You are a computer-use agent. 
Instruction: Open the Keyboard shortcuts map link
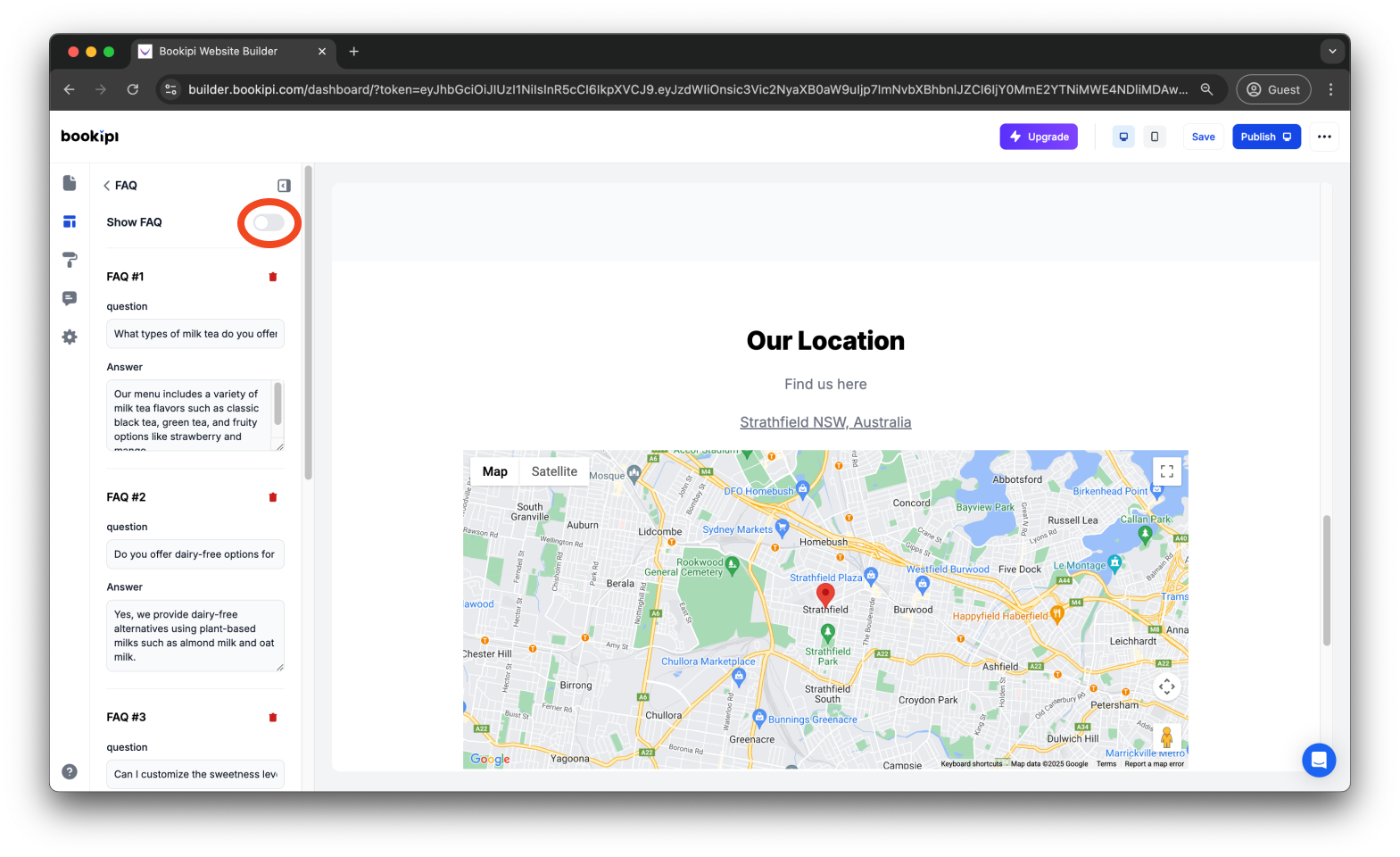coord(971,764)
